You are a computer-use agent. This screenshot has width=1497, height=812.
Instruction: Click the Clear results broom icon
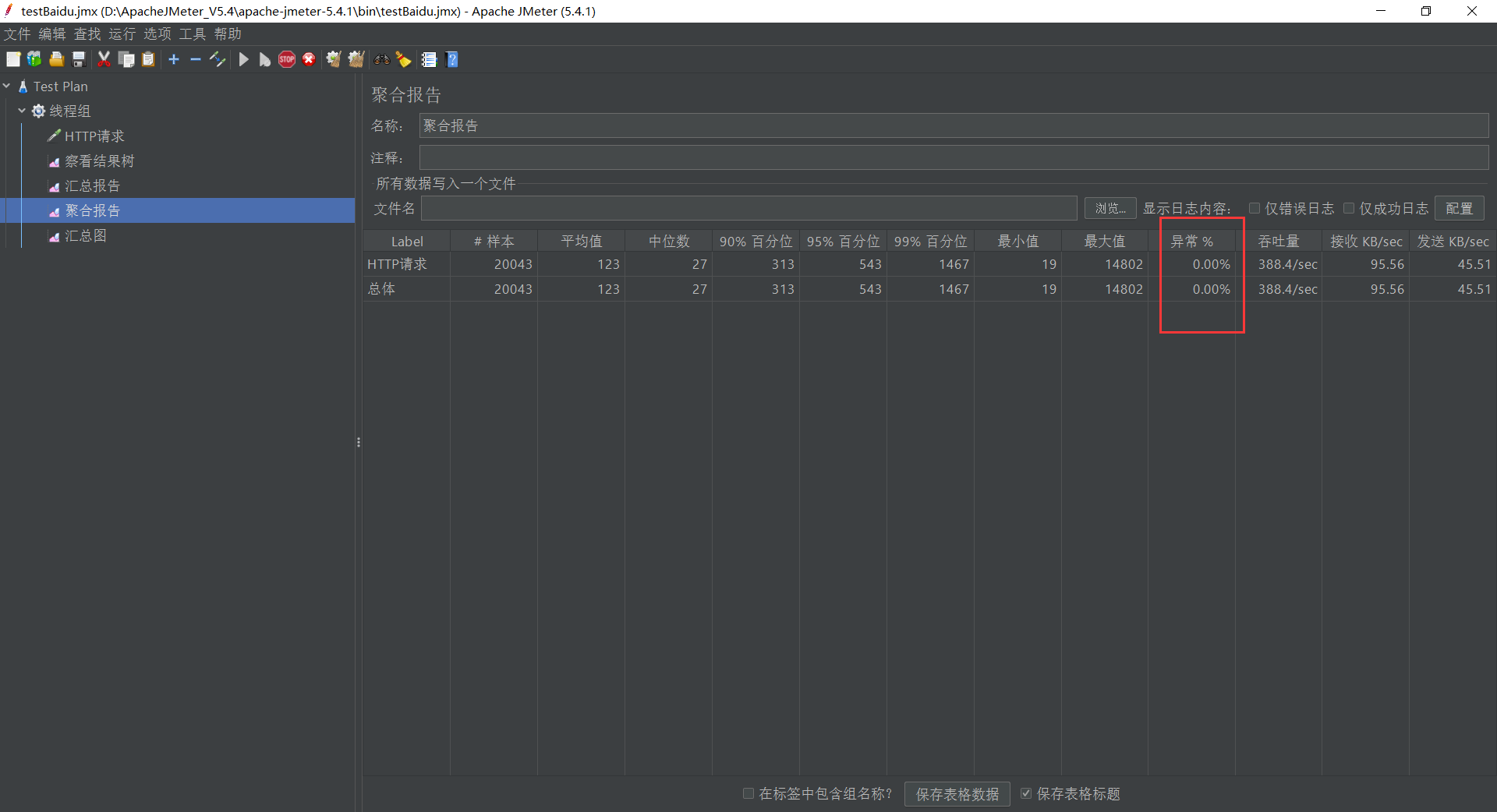[x=333, y=59]
